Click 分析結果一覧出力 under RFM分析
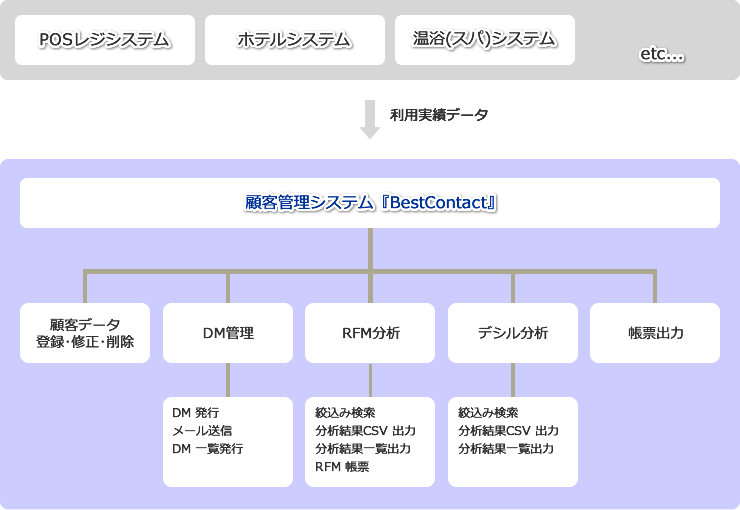Image resolution: width=740 pixels, height=510 pixels. click(x=363, y=449)
